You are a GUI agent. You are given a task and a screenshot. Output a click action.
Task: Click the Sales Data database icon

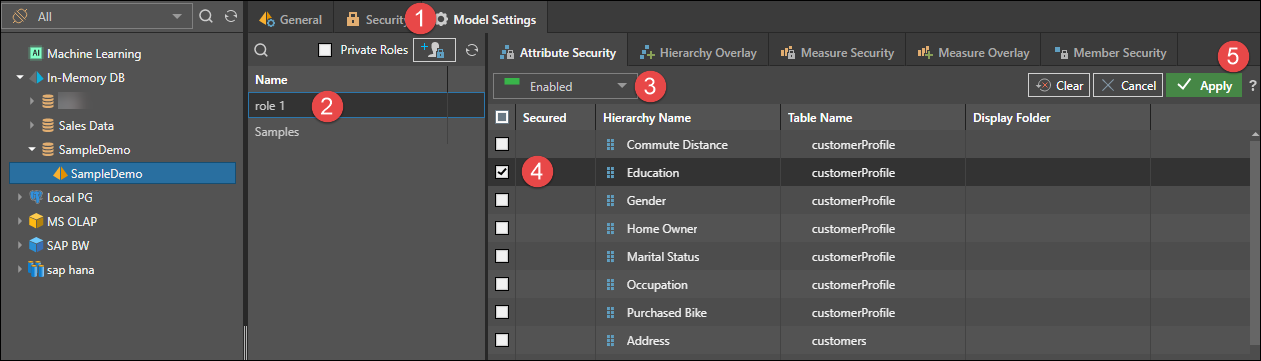(47, 126)
